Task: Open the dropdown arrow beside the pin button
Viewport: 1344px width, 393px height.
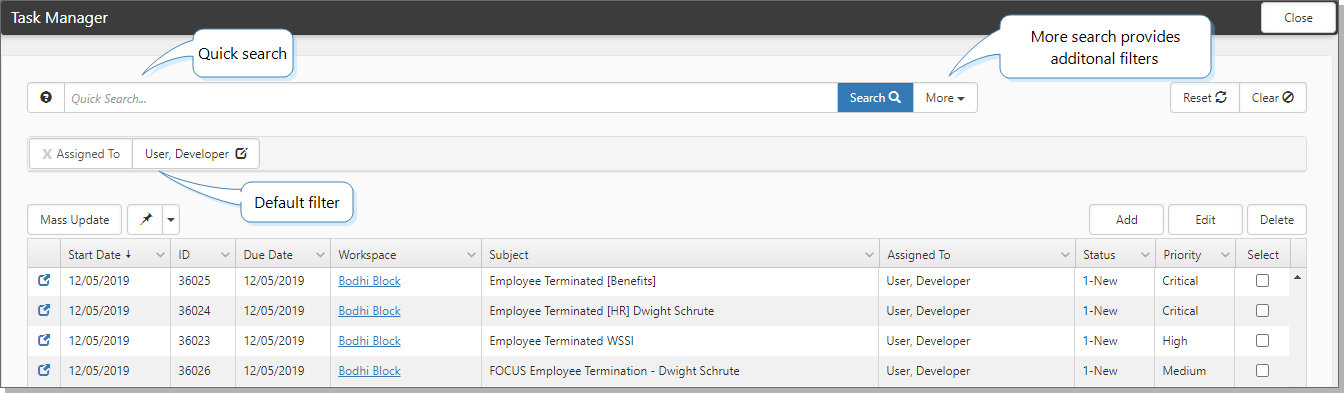Action: pyautogui.click(x=171, y=219)
